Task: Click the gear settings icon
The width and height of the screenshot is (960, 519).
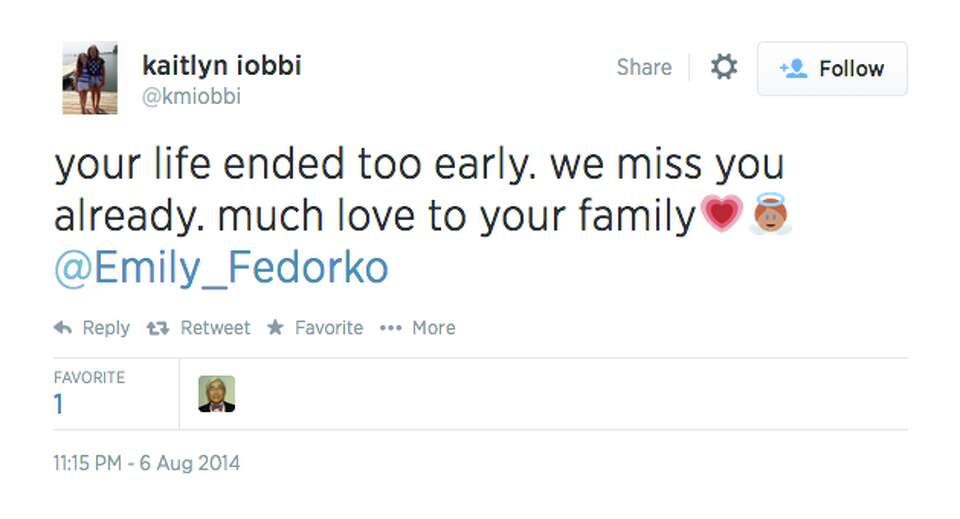Action: click(x=723, y=68)
